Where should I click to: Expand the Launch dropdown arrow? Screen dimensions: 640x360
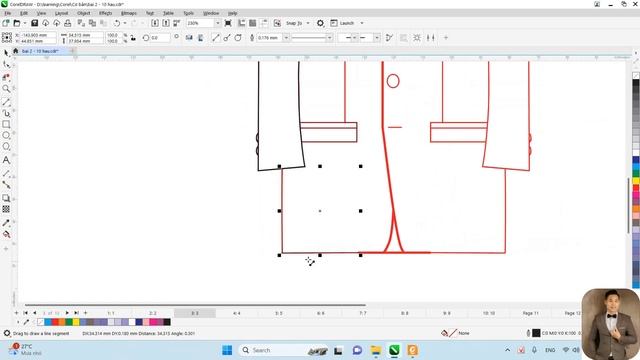[362, 23]
